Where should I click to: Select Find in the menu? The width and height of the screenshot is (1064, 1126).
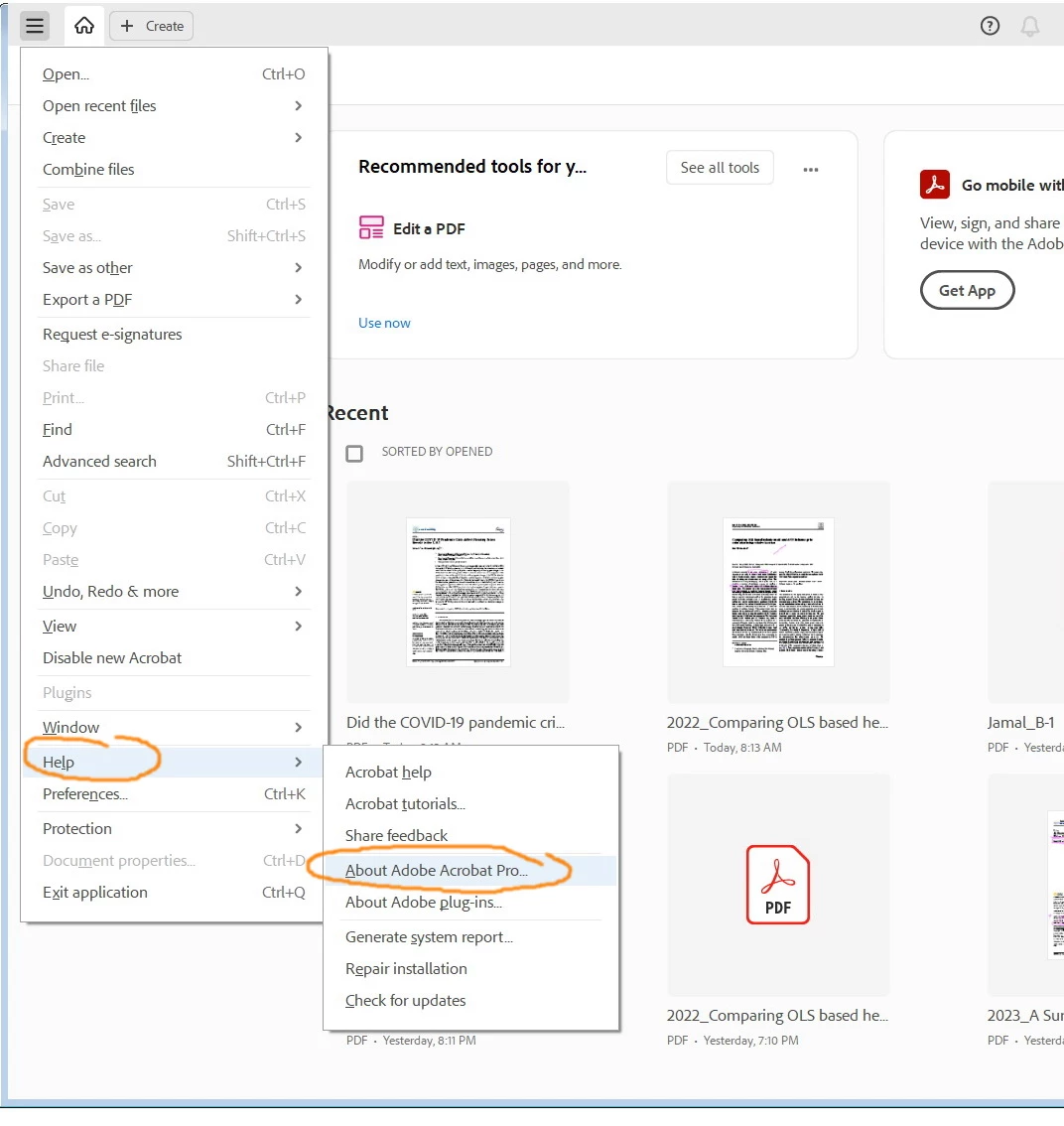click(x=174, y=429)
